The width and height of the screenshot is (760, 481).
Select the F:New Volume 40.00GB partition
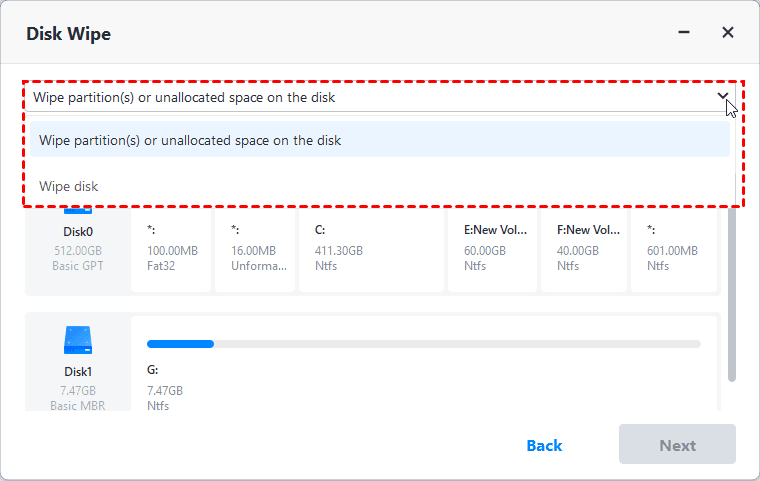coord(585,248)
